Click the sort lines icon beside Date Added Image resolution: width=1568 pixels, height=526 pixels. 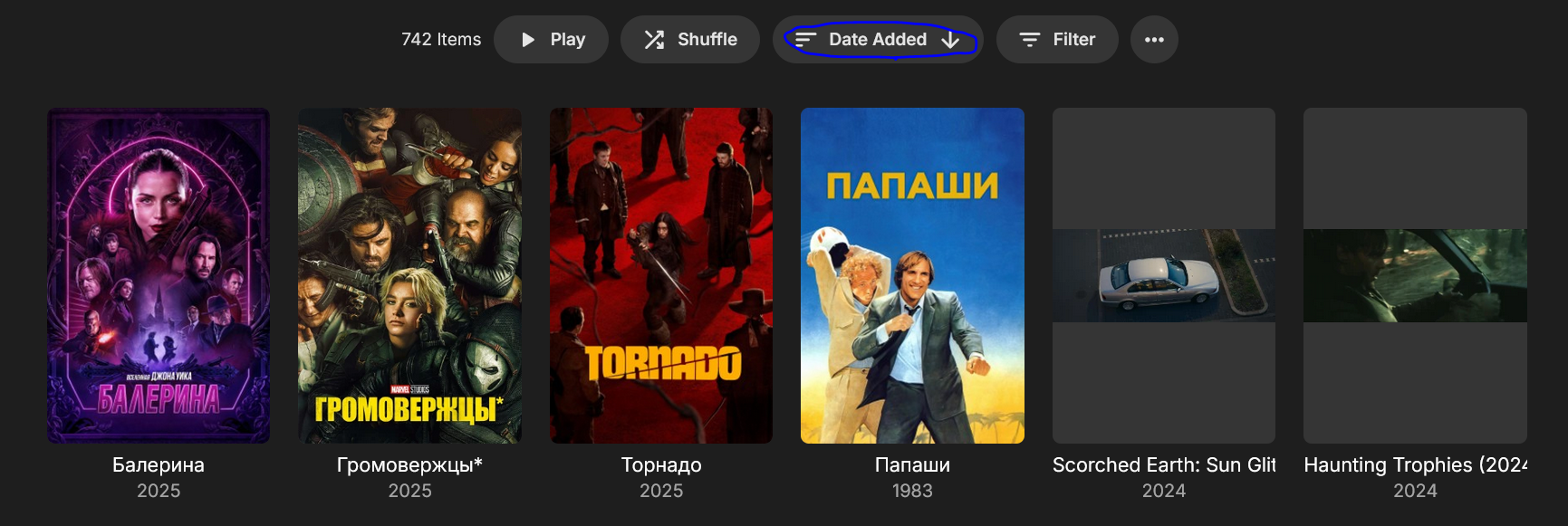[x=805, y=40]
